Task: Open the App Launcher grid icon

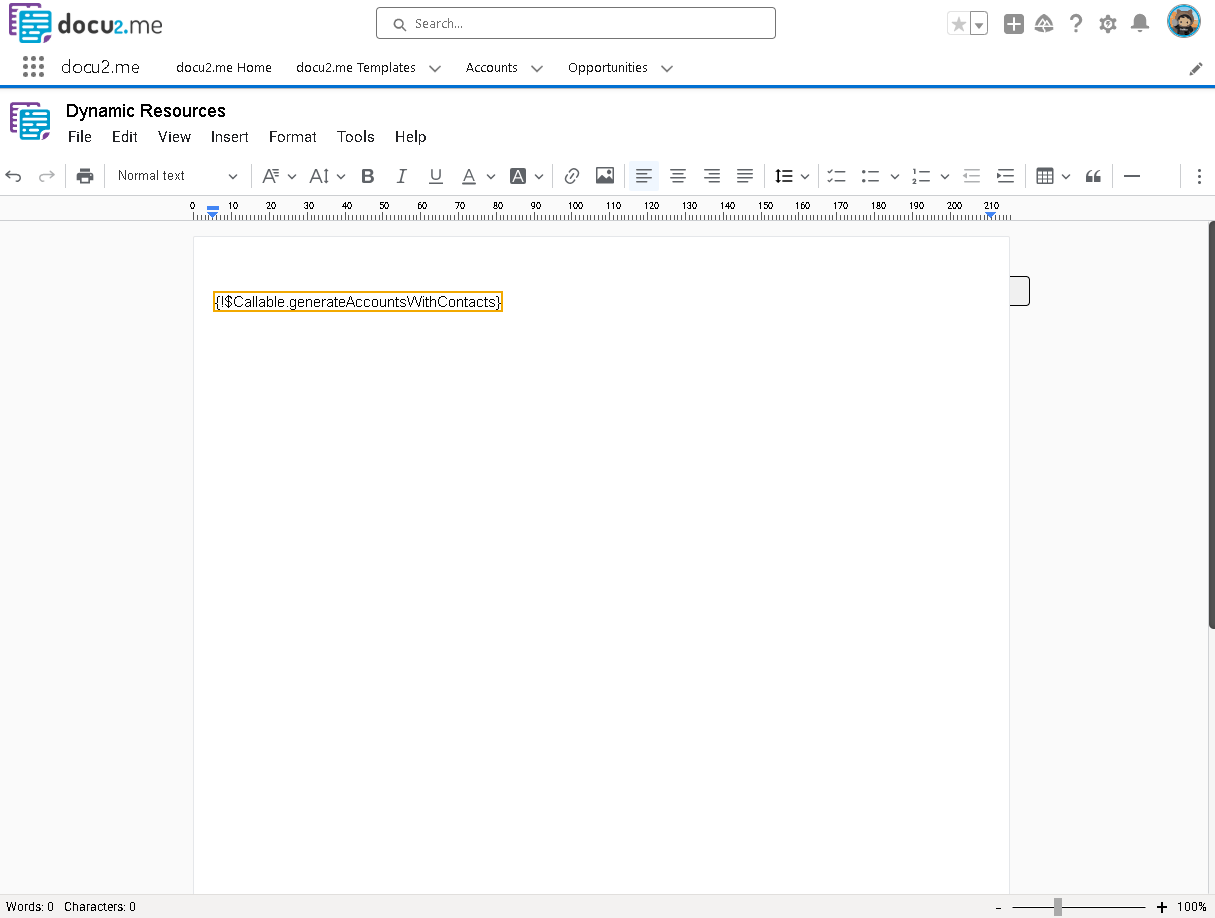Action: point(33,67)
